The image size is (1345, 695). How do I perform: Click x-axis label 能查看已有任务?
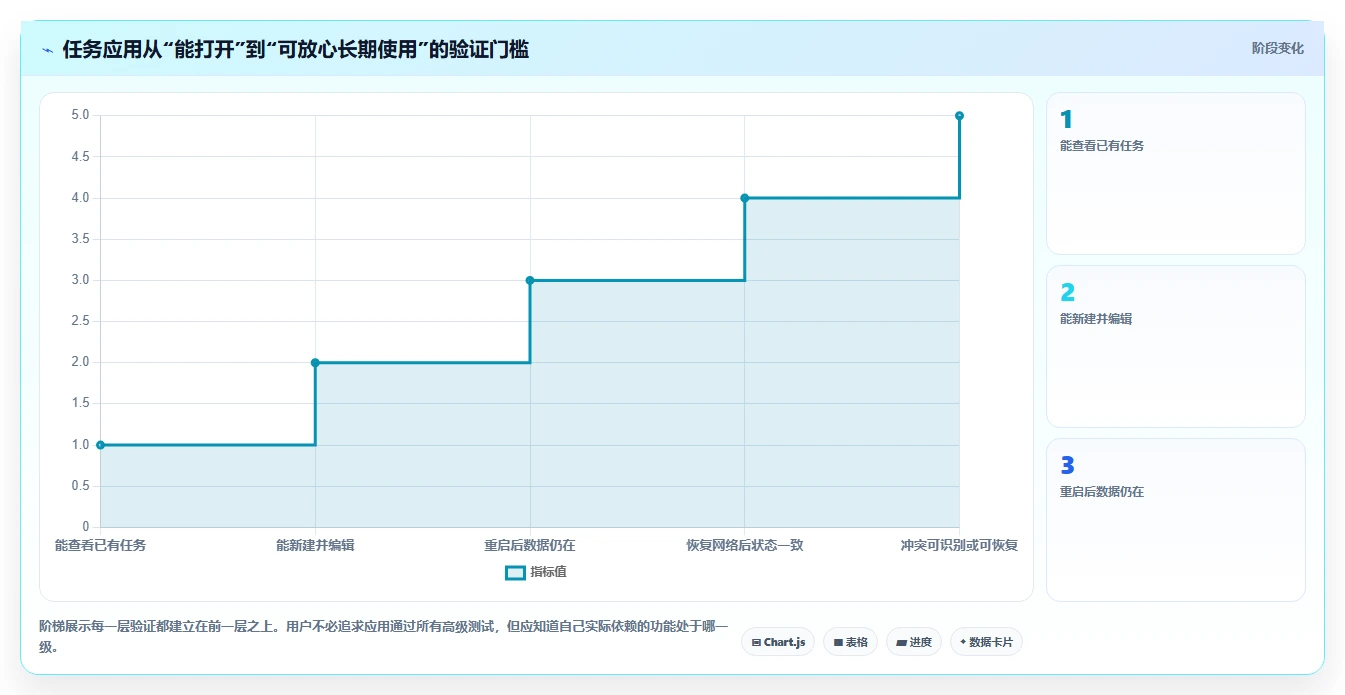click(x=100, y=546)
